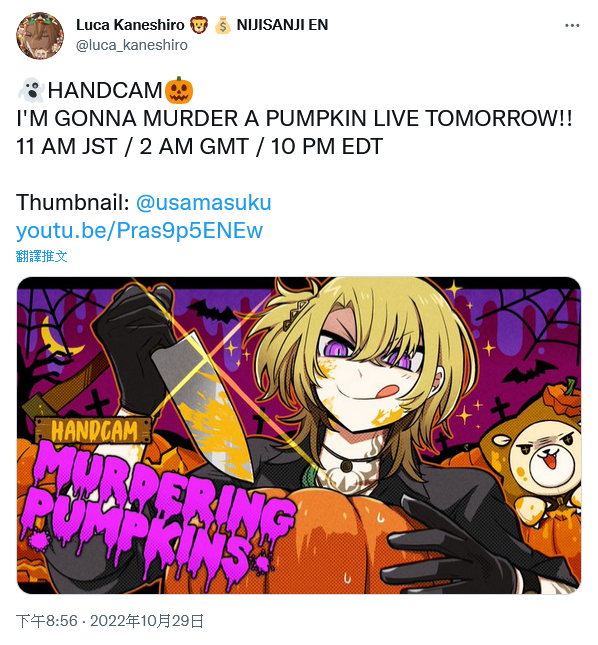This screenshot has height=645, width=598.
Task: Open the youtu.be/Pras9p5ENEw link
Action: (x=139, y=230)
